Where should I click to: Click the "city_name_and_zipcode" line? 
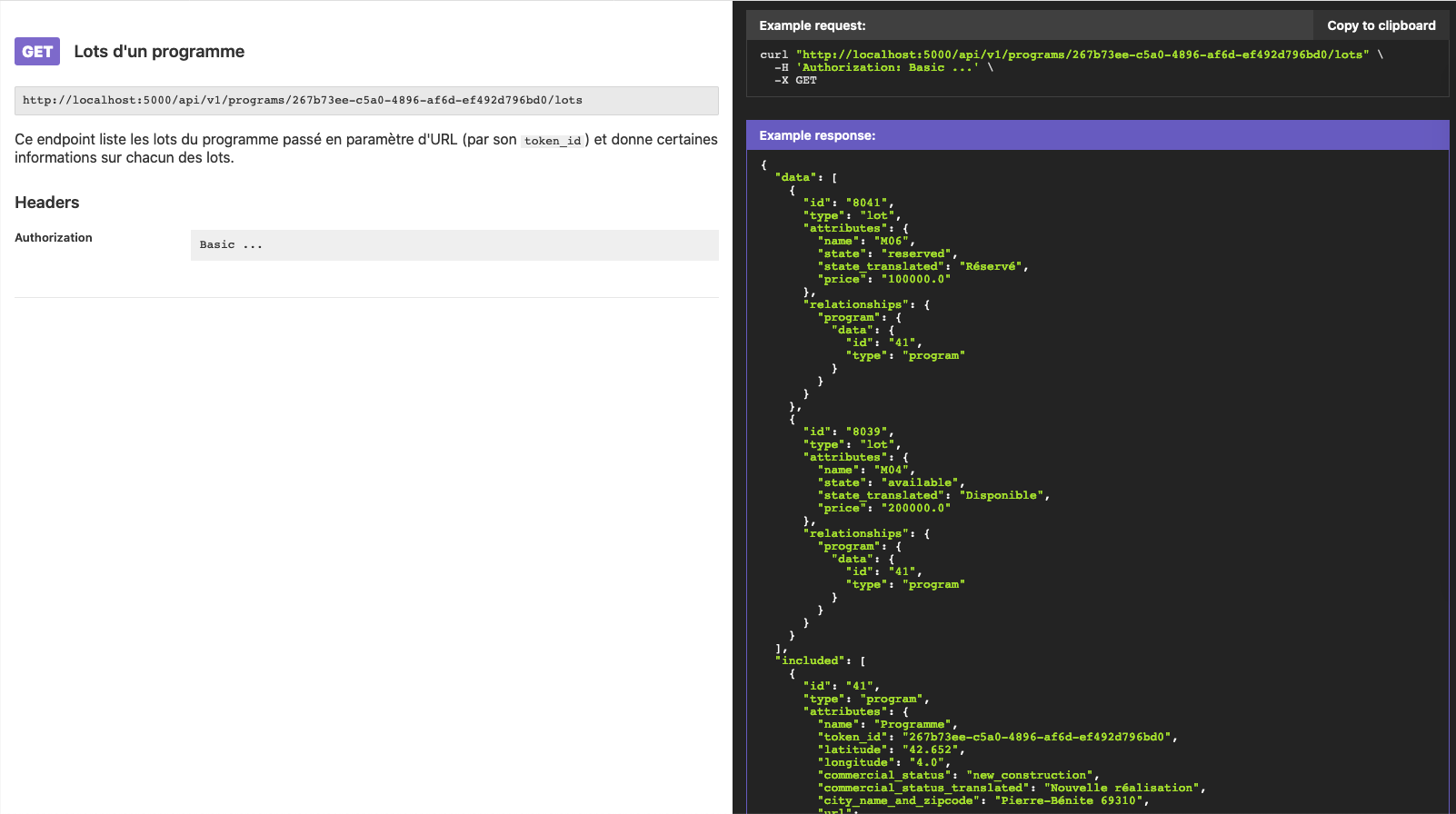(982, 800)
